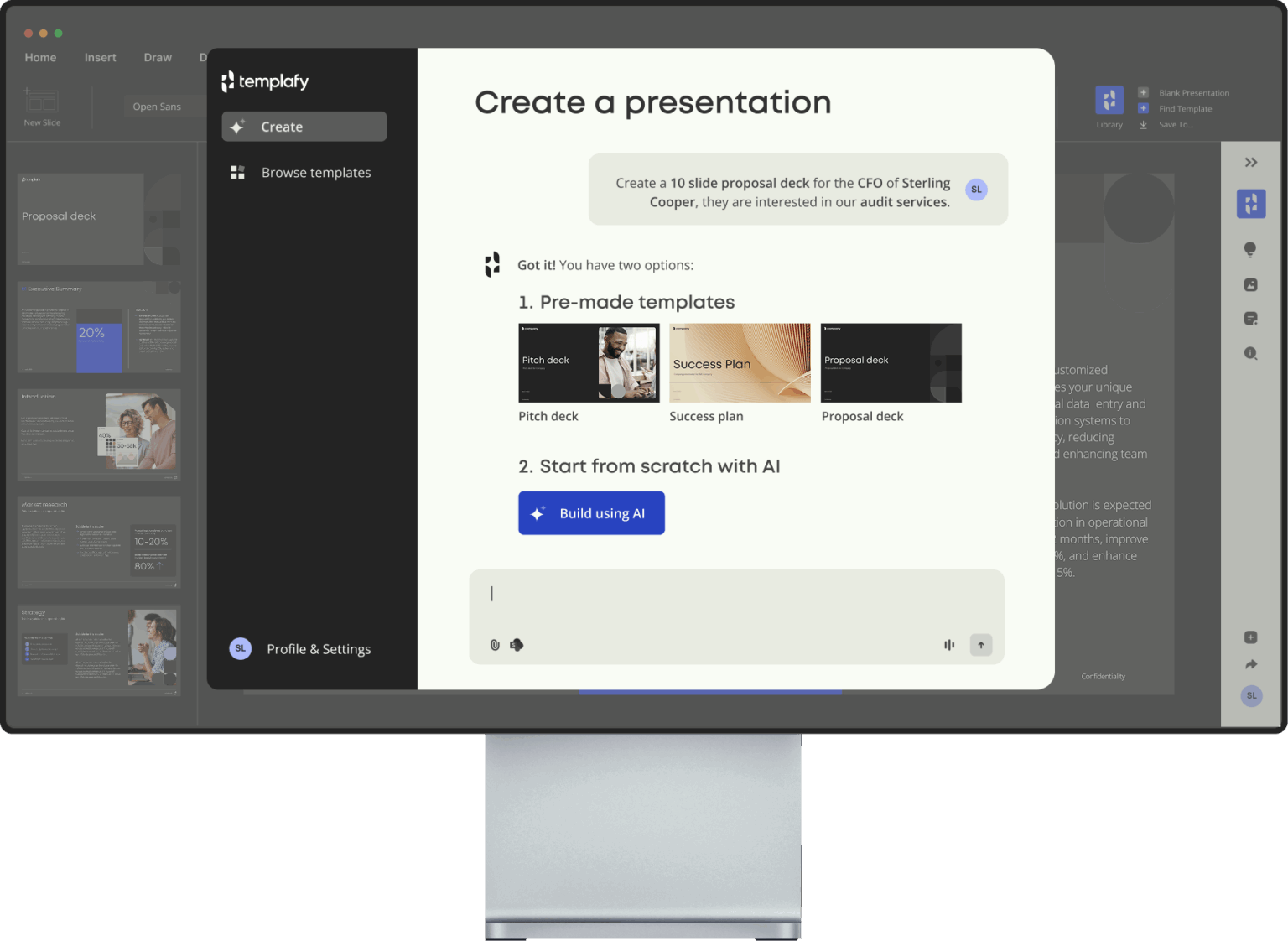Click the voice input waveform icon
The width and height of the screenshot is (1288, 941).
point(949,645)
